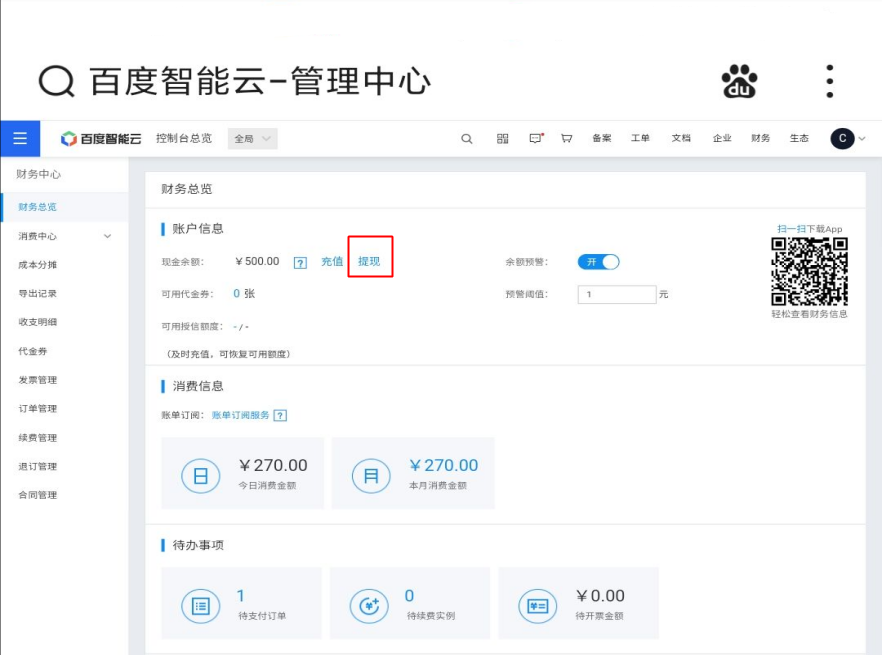882x655 pixels.
Task: Open the 账单订阅服务 link
Action: coord(240,415)
